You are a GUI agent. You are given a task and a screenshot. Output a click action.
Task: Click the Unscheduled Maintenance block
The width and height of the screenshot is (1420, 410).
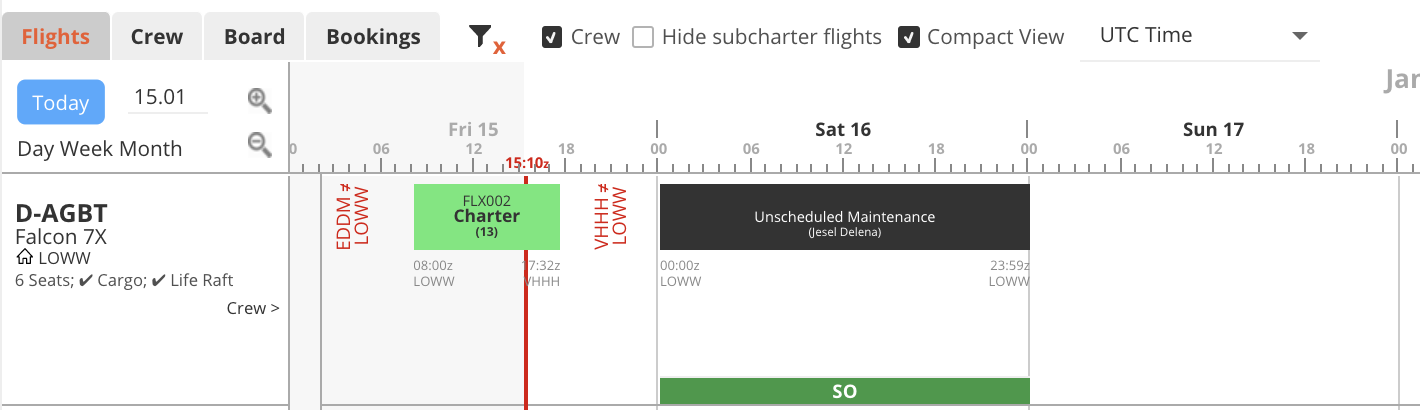844,216
